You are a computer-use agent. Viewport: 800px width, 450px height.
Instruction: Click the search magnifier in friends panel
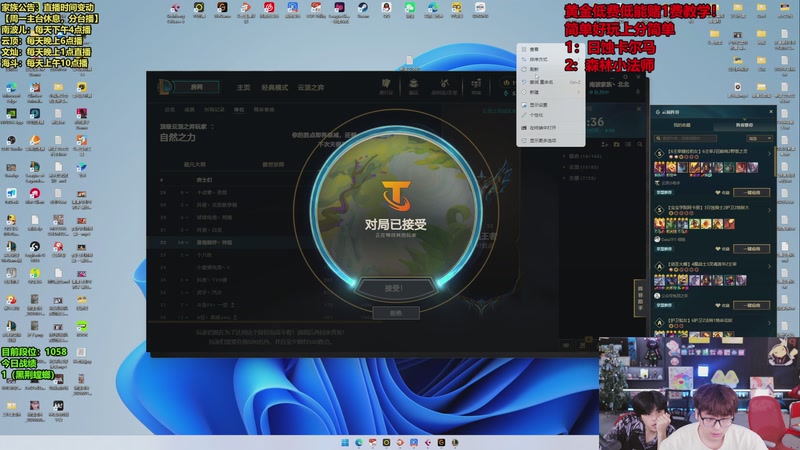[640, 144]
